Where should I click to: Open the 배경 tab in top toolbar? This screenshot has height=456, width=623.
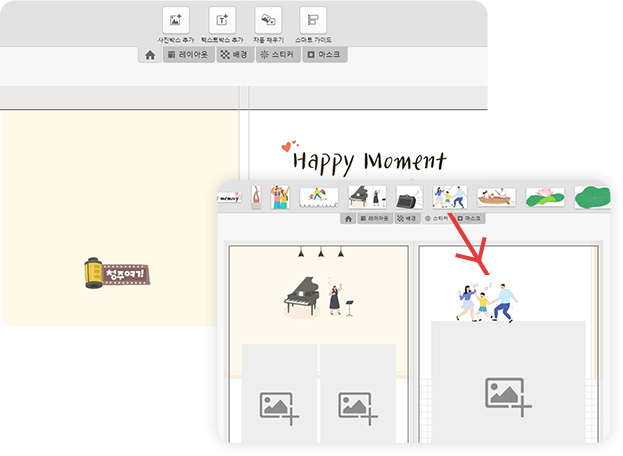236,56
